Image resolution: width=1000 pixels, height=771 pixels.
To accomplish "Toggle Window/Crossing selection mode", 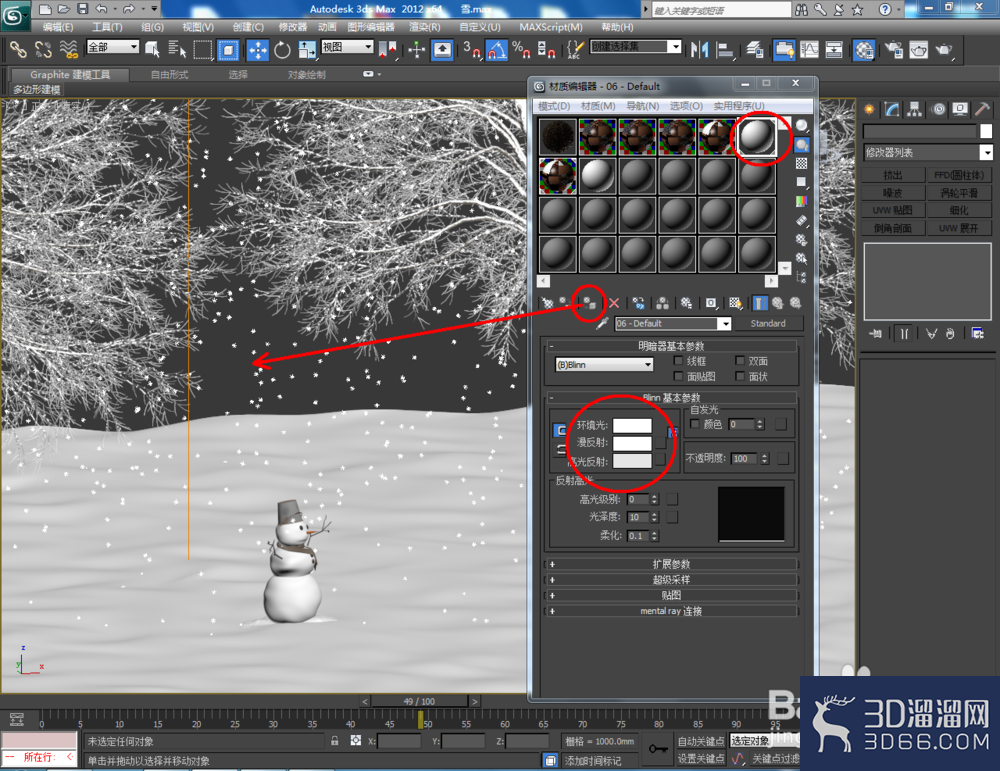I will (x=228, y=49).
